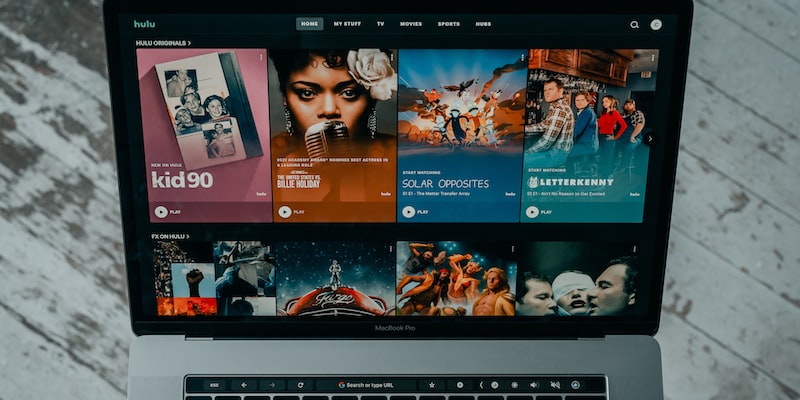
Task: Open the blindfolded kiss thumbnail
Action: pyautogui.click(x=577, y=279)
